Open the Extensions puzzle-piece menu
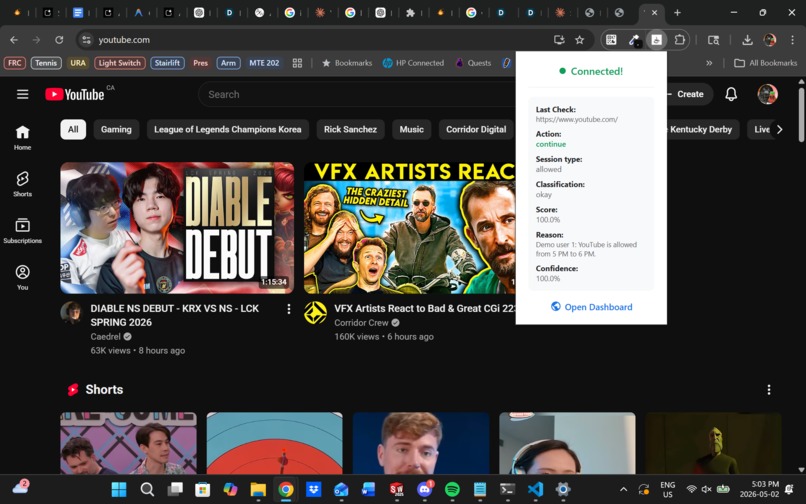 point(679,40)
